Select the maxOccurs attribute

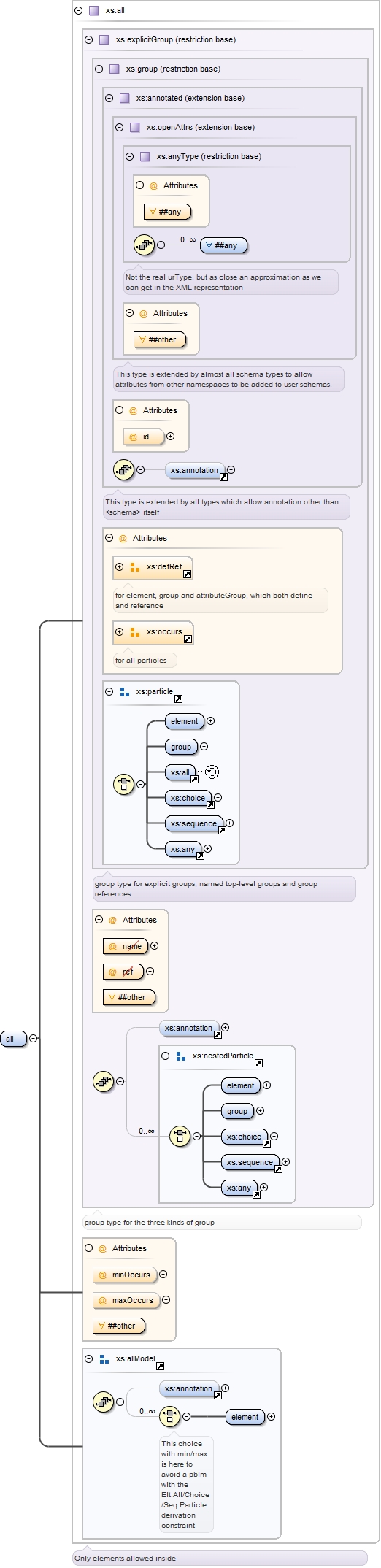126,1299
